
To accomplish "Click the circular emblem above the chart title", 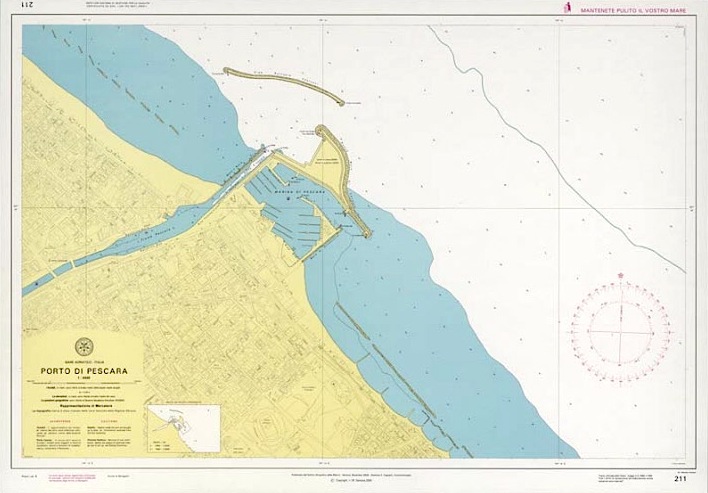I will [82, 346].
